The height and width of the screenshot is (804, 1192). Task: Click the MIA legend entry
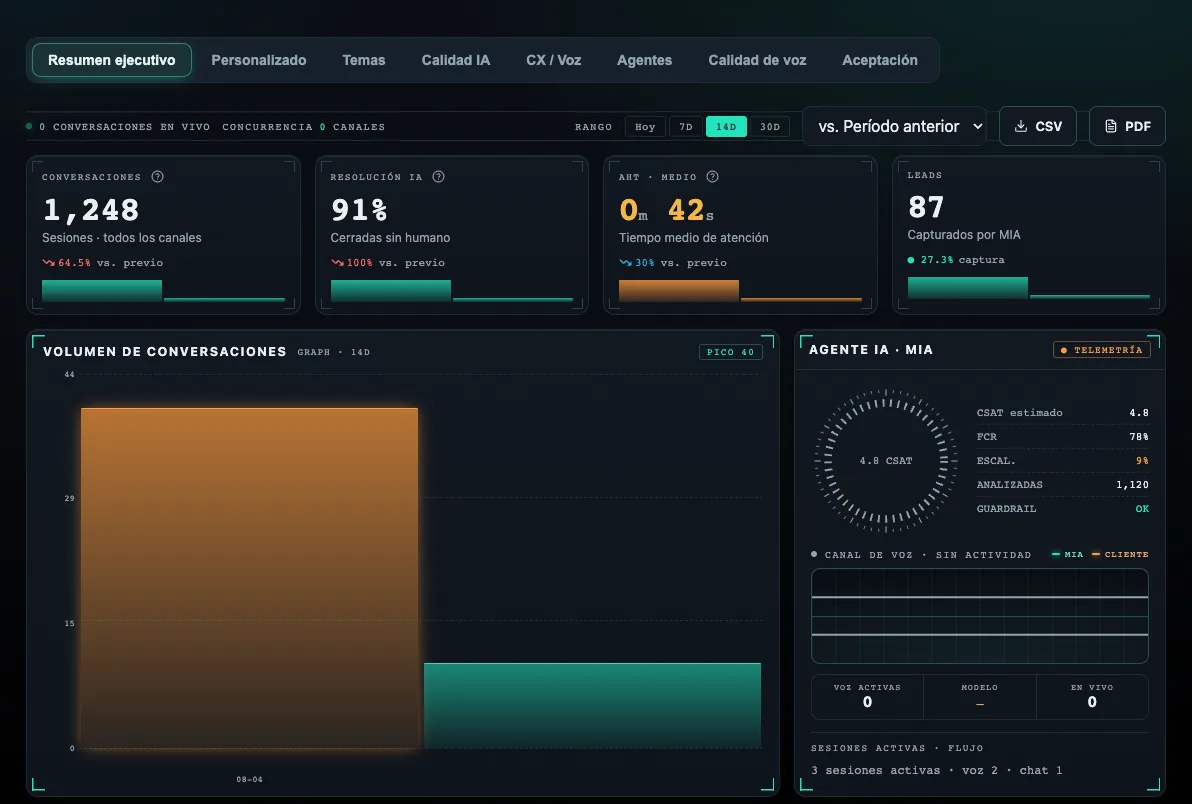[1067, 555]
